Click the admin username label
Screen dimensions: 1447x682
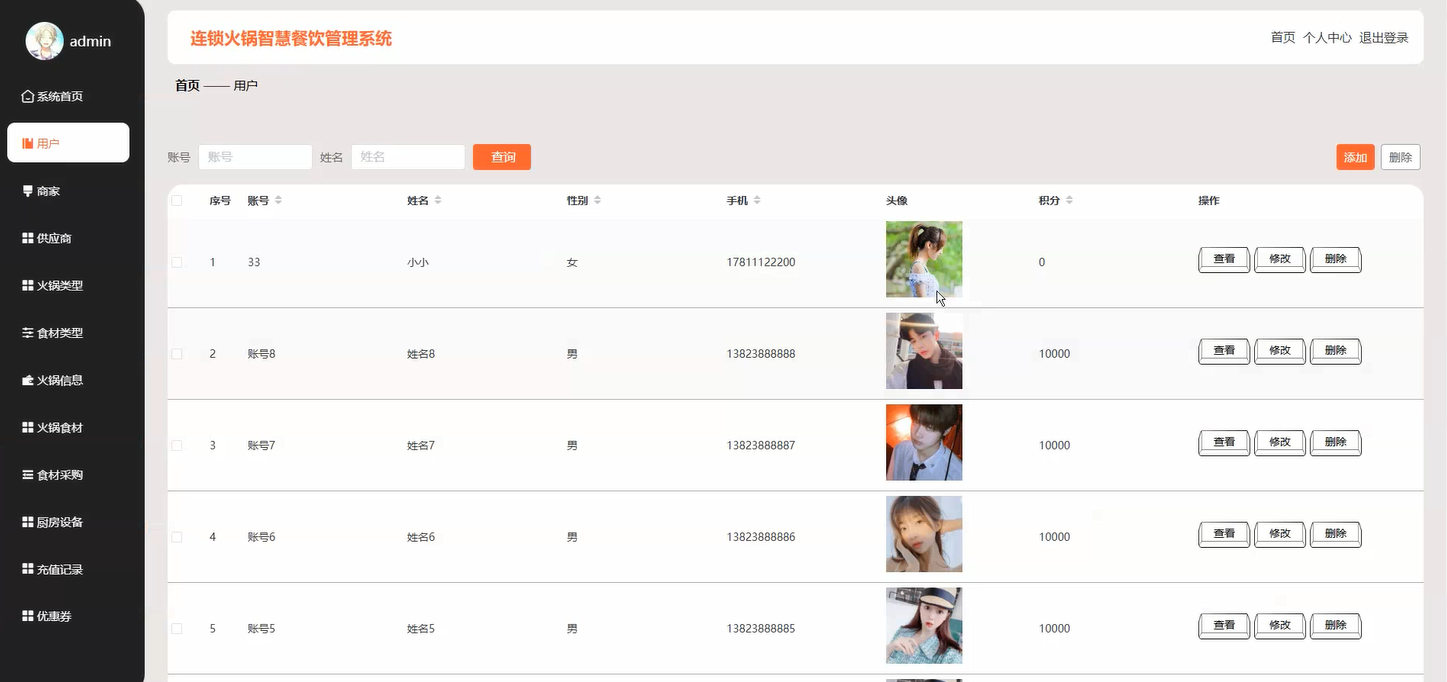[x=90, y=41]
